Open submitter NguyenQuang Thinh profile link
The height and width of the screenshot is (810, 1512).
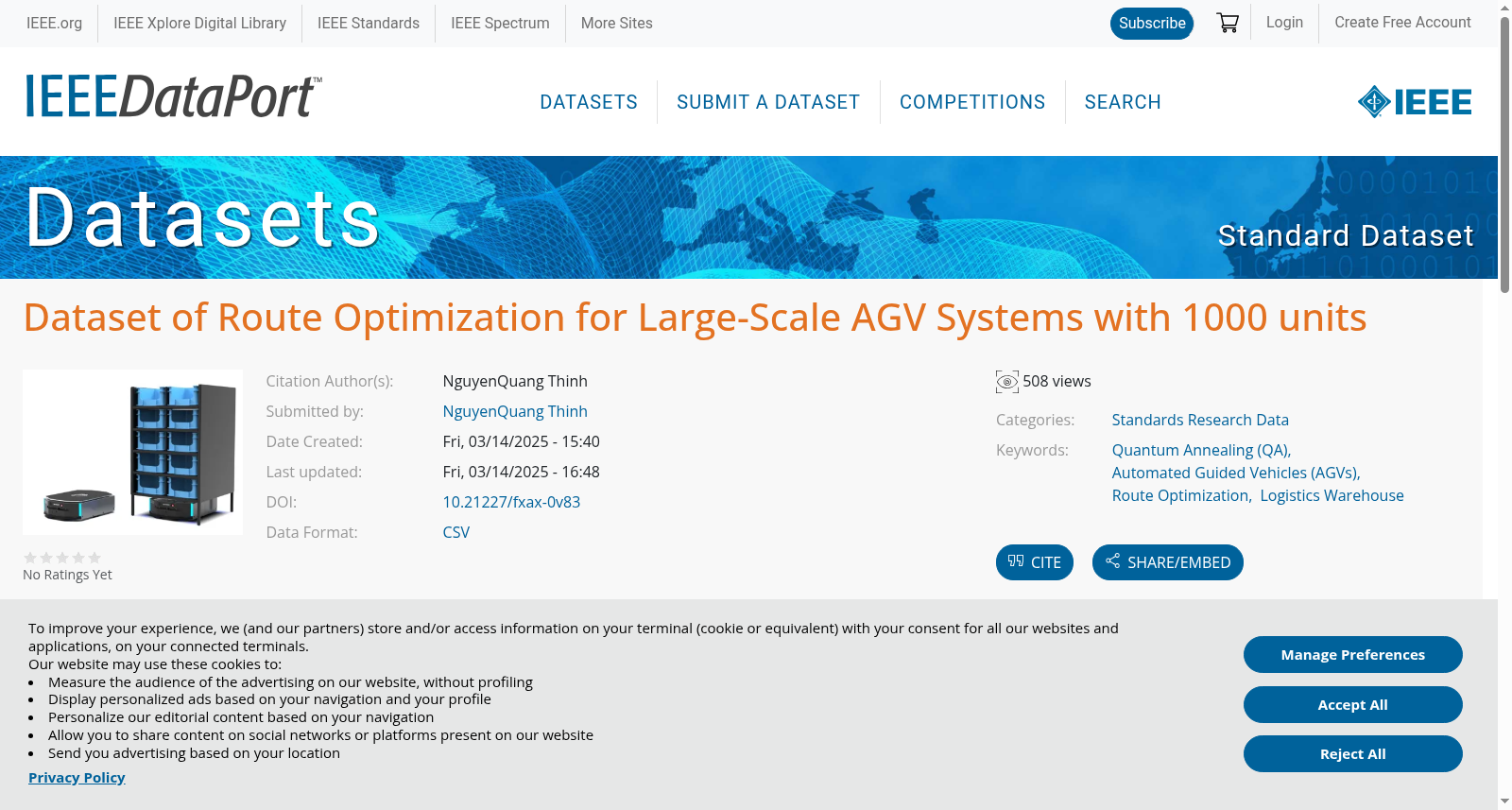pos(515,411)
